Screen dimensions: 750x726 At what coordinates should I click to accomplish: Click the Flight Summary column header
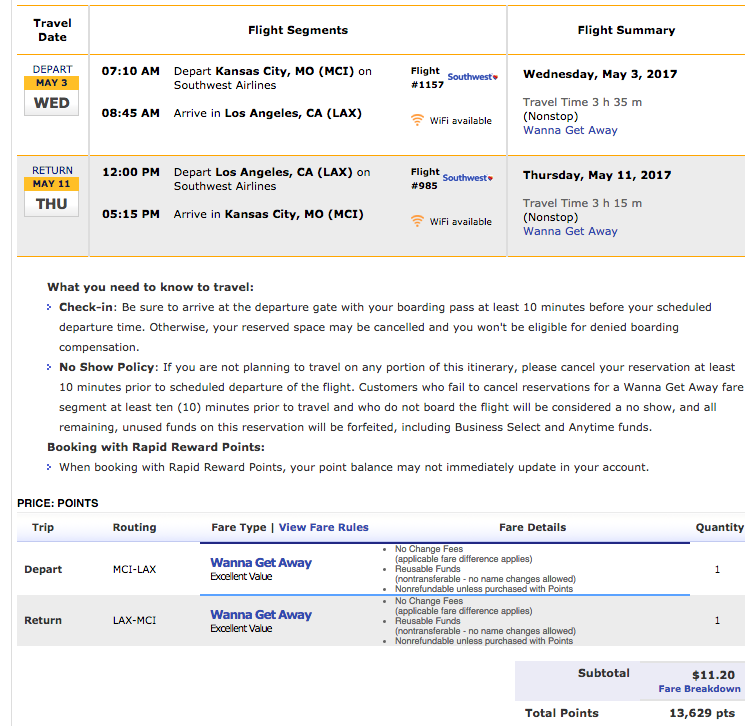point(626,30)
